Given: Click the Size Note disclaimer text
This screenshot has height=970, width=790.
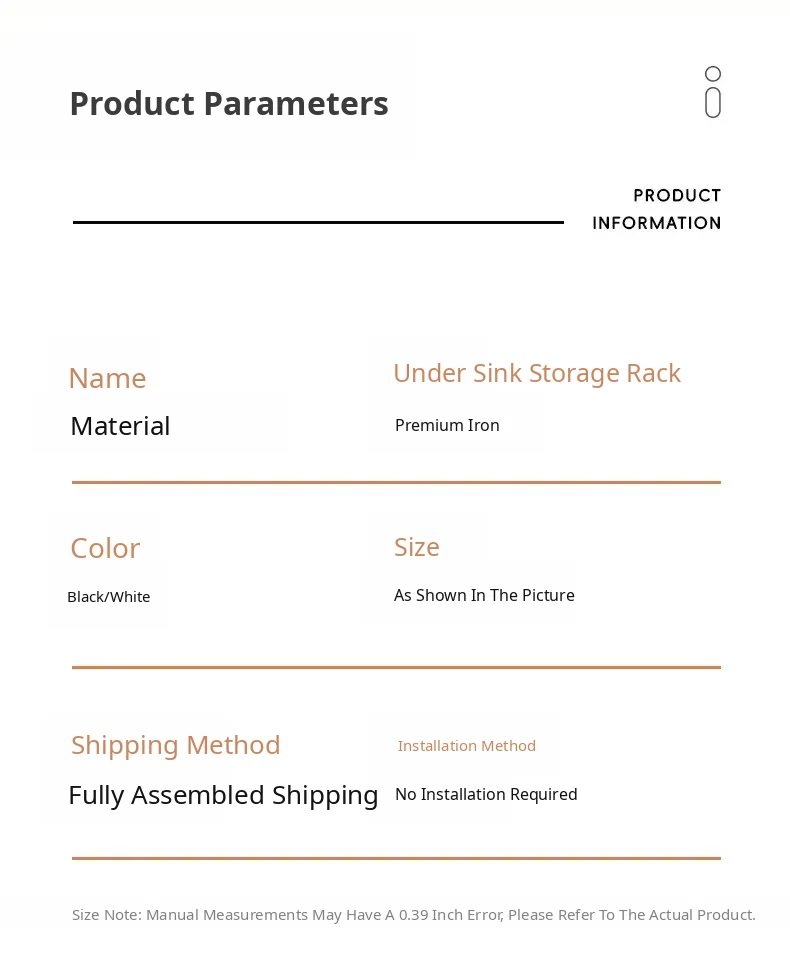Looking at the screenshot, I should (x=414, y=915).
